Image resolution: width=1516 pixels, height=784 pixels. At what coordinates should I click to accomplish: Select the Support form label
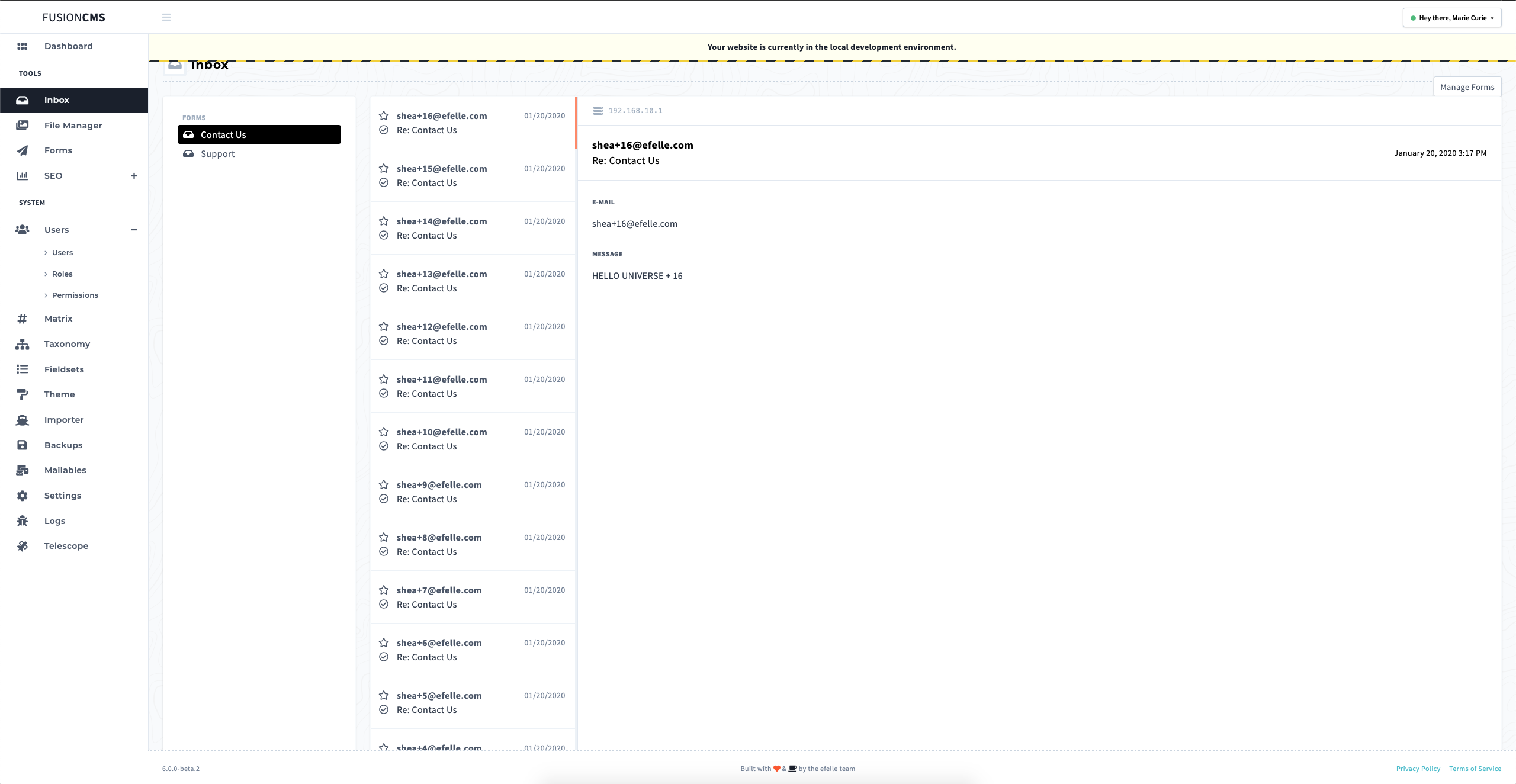coord(218,154)
